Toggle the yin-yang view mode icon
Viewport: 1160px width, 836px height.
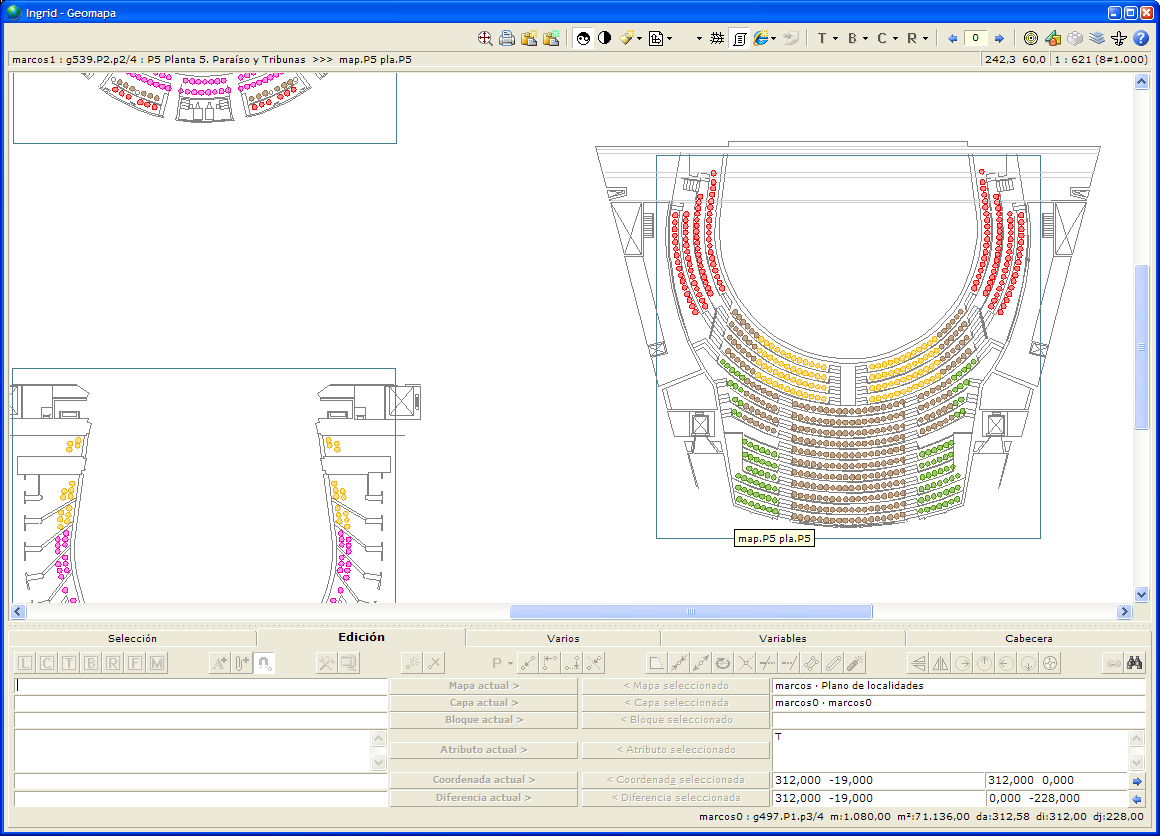[x=583, y=38]
